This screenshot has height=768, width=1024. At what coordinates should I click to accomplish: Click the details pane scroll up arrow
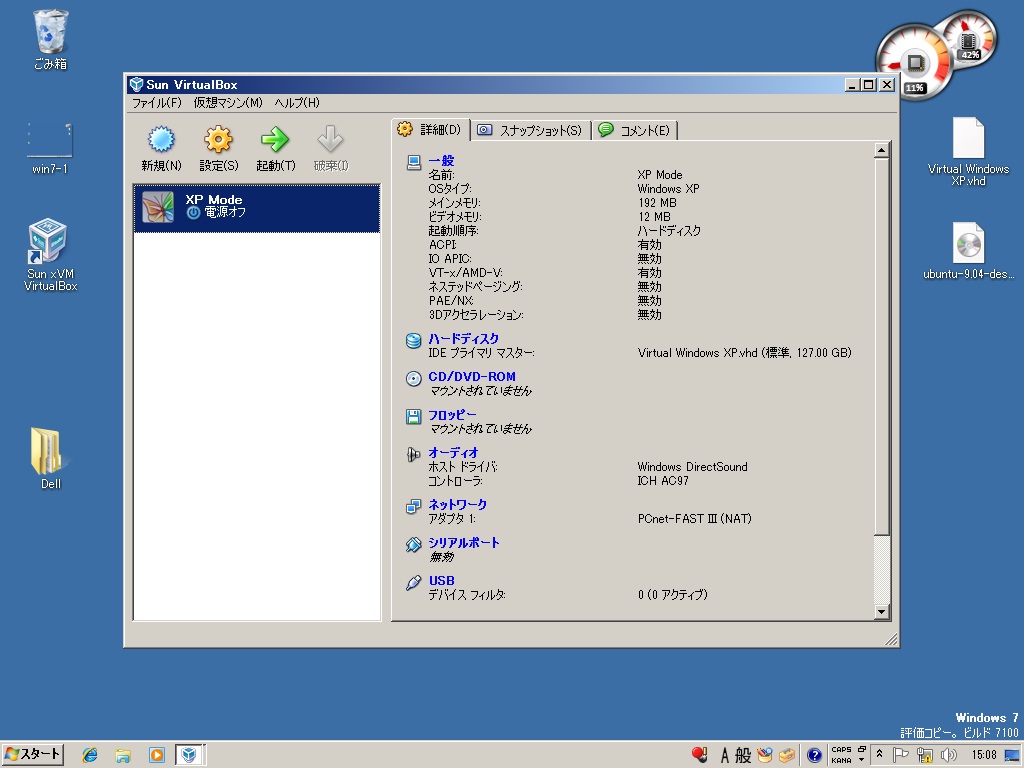(x=881, y=150)
